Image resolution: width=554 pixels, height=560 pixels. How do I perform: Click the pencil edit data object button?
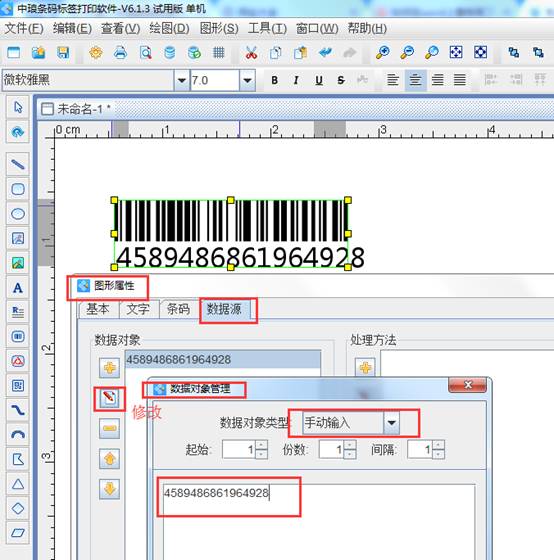109,398
